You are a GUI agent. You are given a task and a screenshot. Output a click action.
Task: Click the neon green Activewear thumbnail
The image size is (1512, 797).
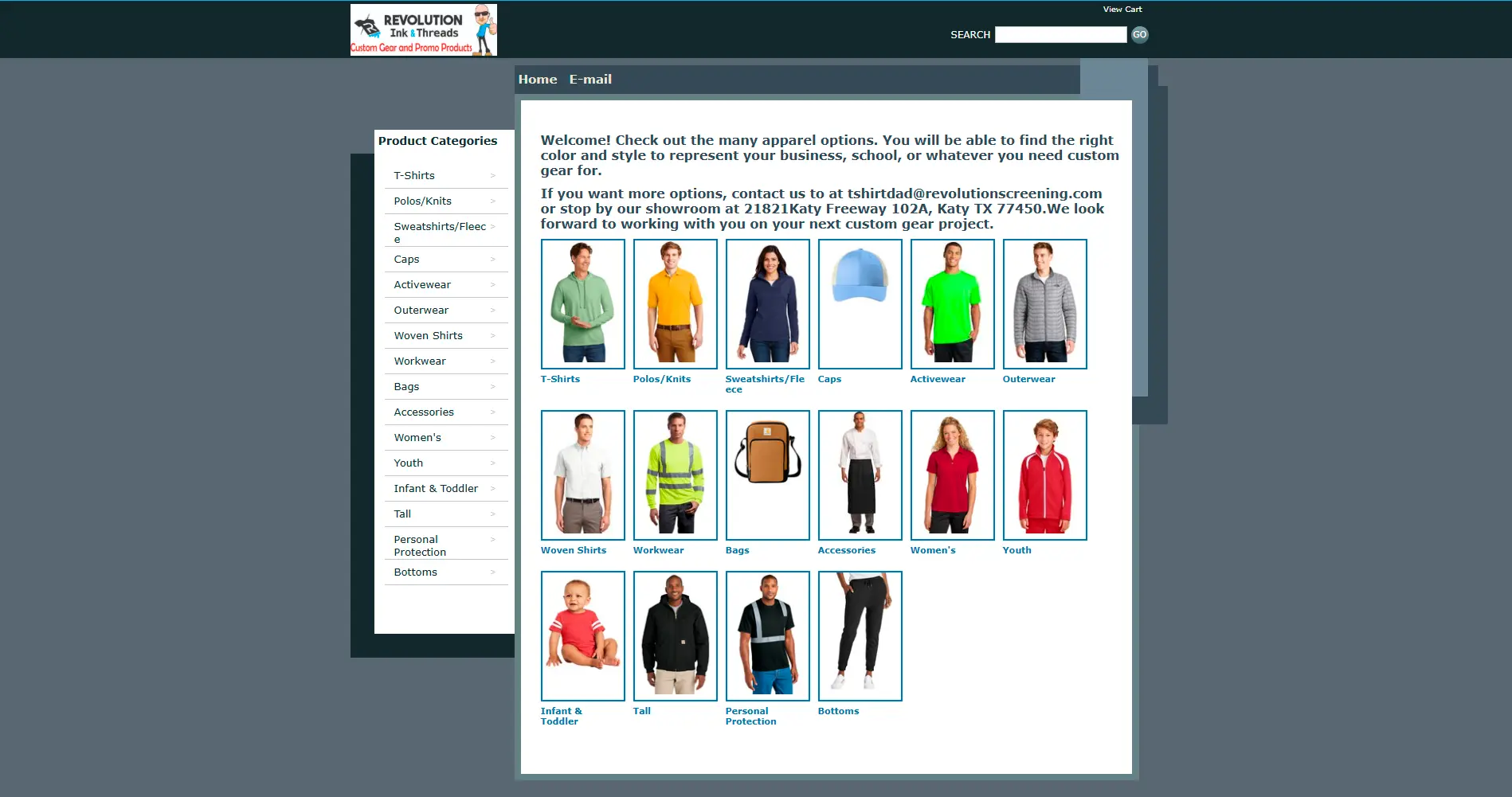coord(953,304)
